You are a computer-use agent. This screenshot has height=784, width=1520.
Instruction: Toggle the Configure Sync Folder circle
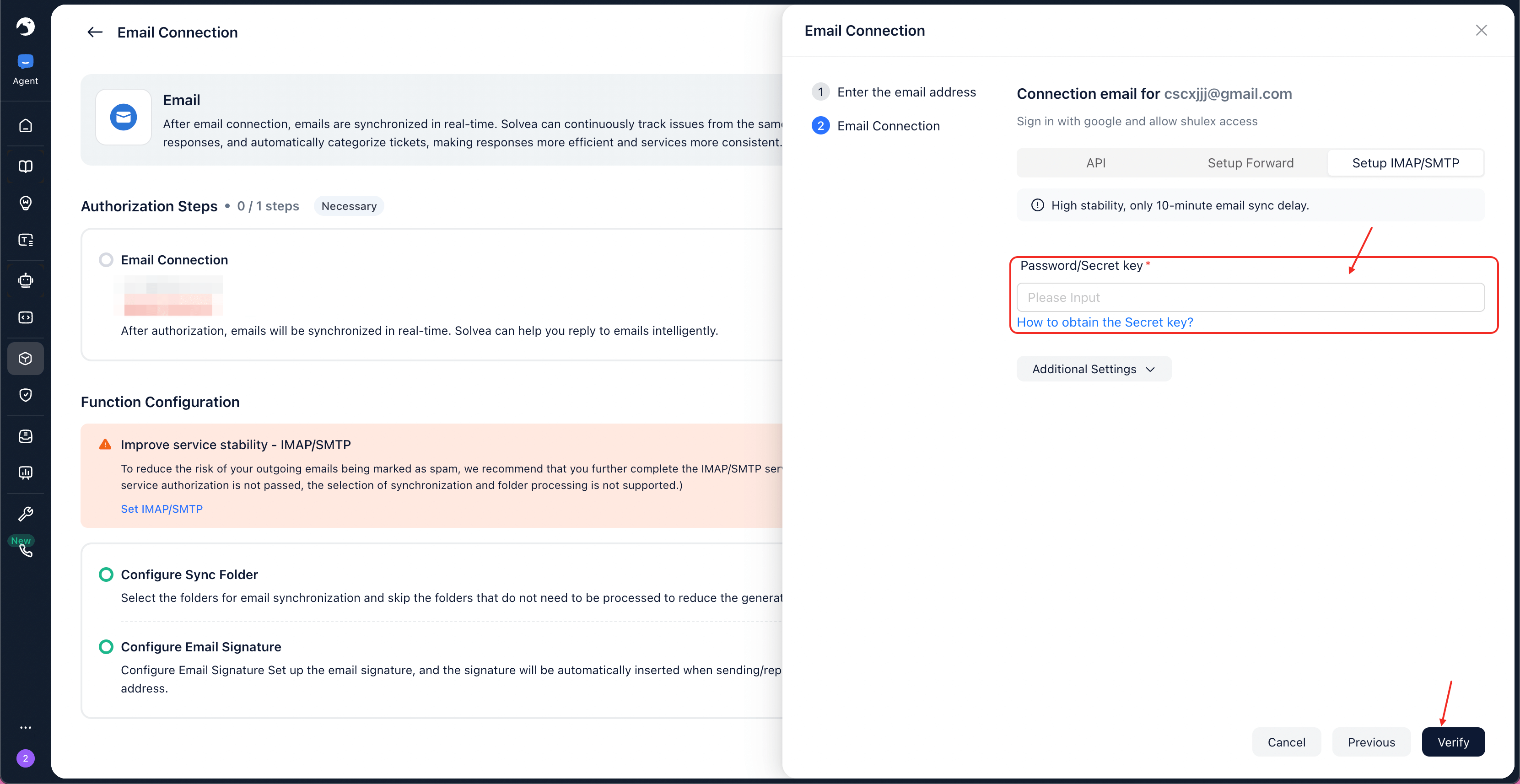tap(106, 574)
